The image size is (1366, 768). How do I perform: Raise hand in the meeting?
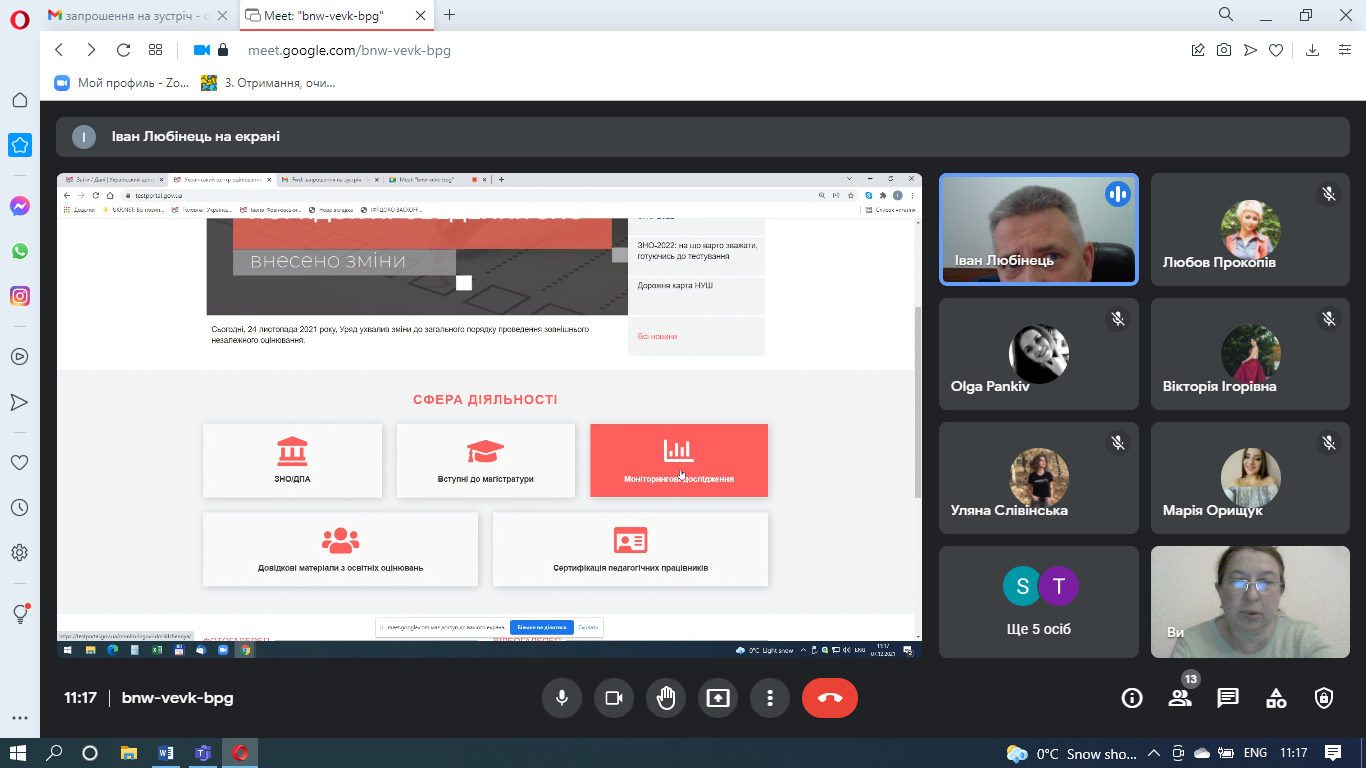pyautogui.click(x=666, y=698)
